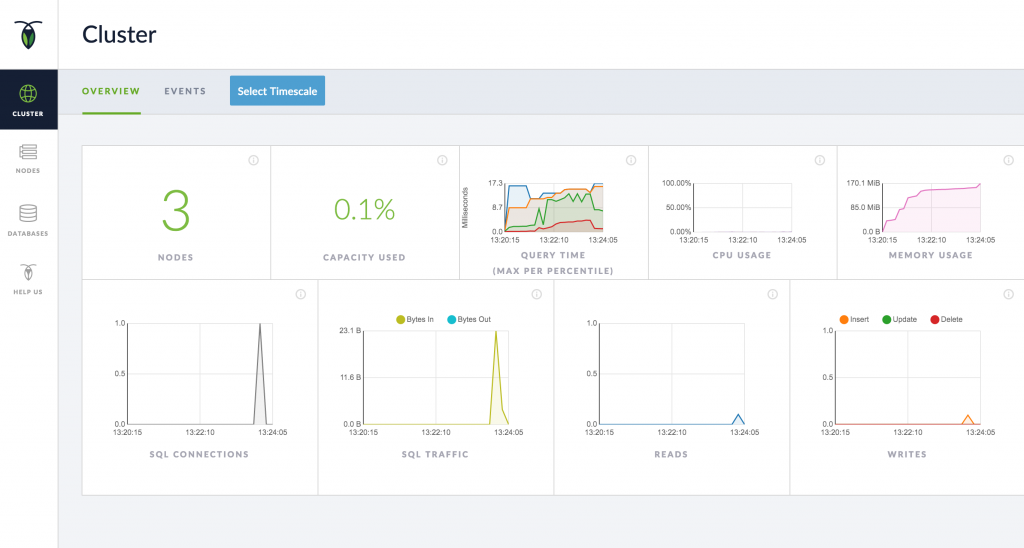Screen dimensions: 1024x548
Task: Show info for the Capacity Used card
Action: pyautogui.click(x=442, y=160)
